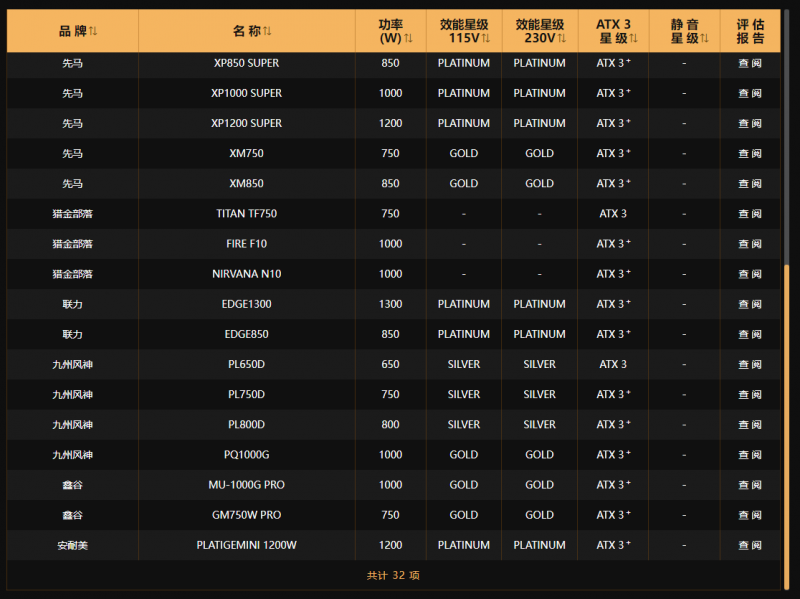The height and width of the screenshot is (599, 800).
Task: Click 鑫谷 brand in the GM750W PRO row
Action: tap(72, 515)
